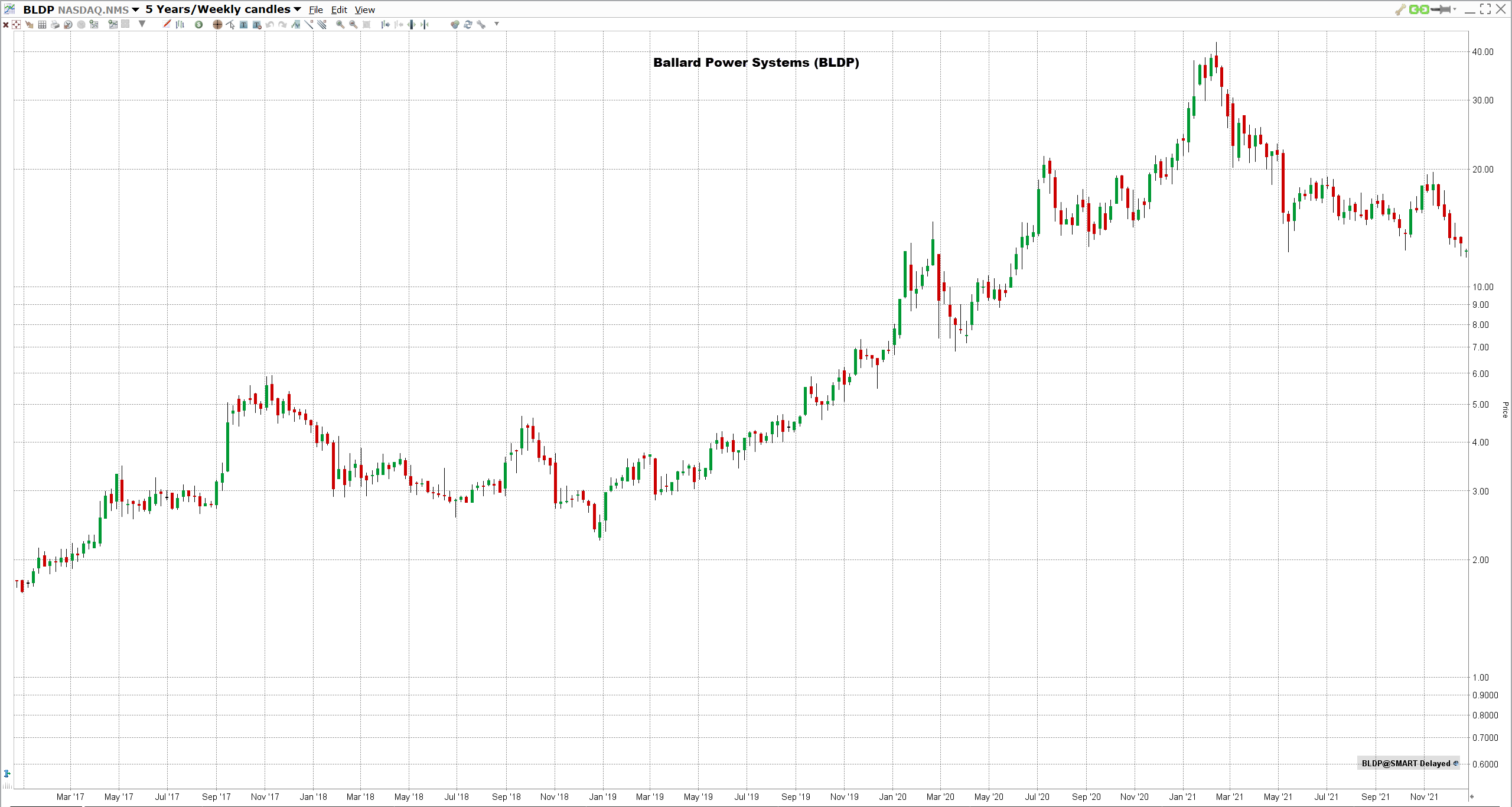The width and height of the screenshot is (1512, 807).
Task: Select the pointing hand tool
Action: click(x=29, y=25)
